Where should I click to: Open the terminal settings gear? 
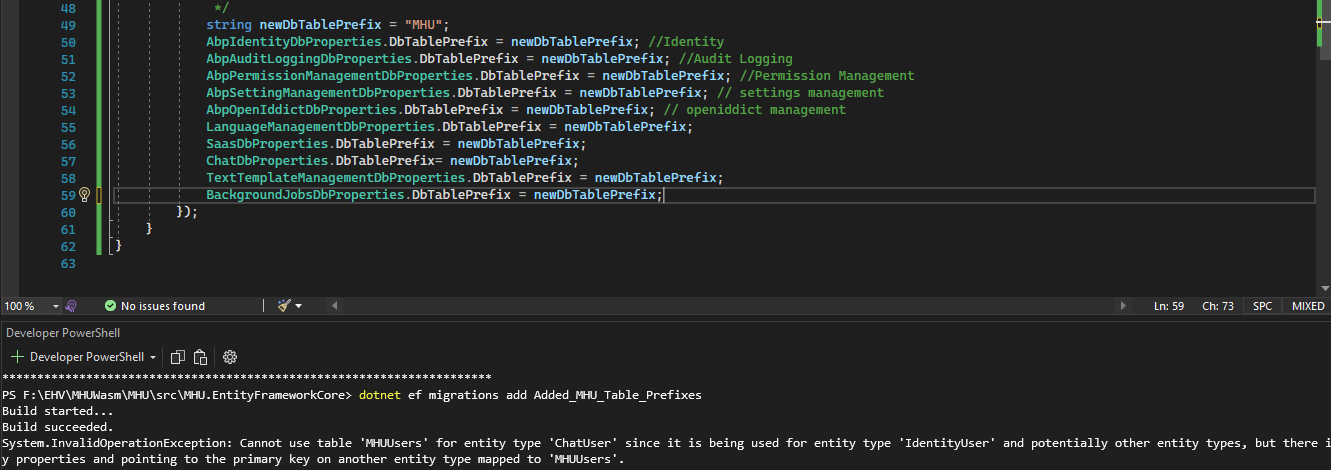[230, 357]
